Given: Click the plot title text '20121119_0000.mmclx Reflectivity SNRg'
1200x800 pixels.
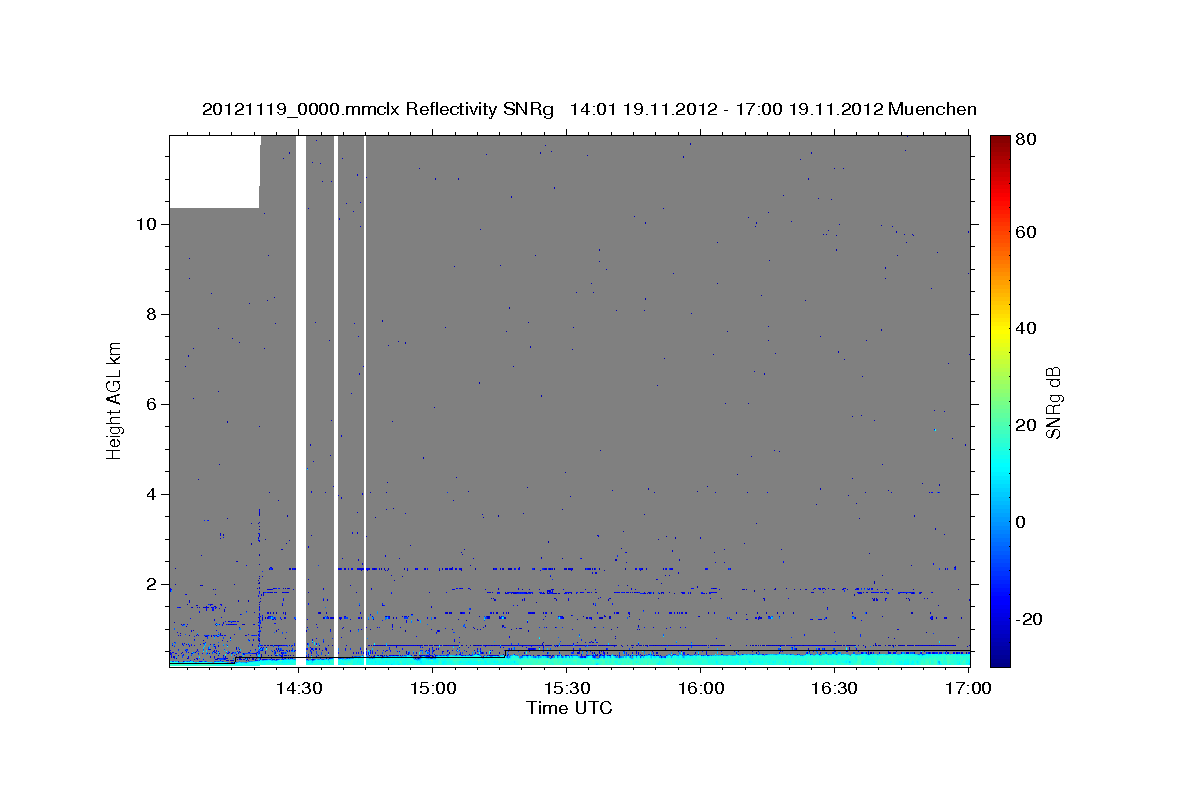Looking at the screenshot, I should tap(377, 109).
